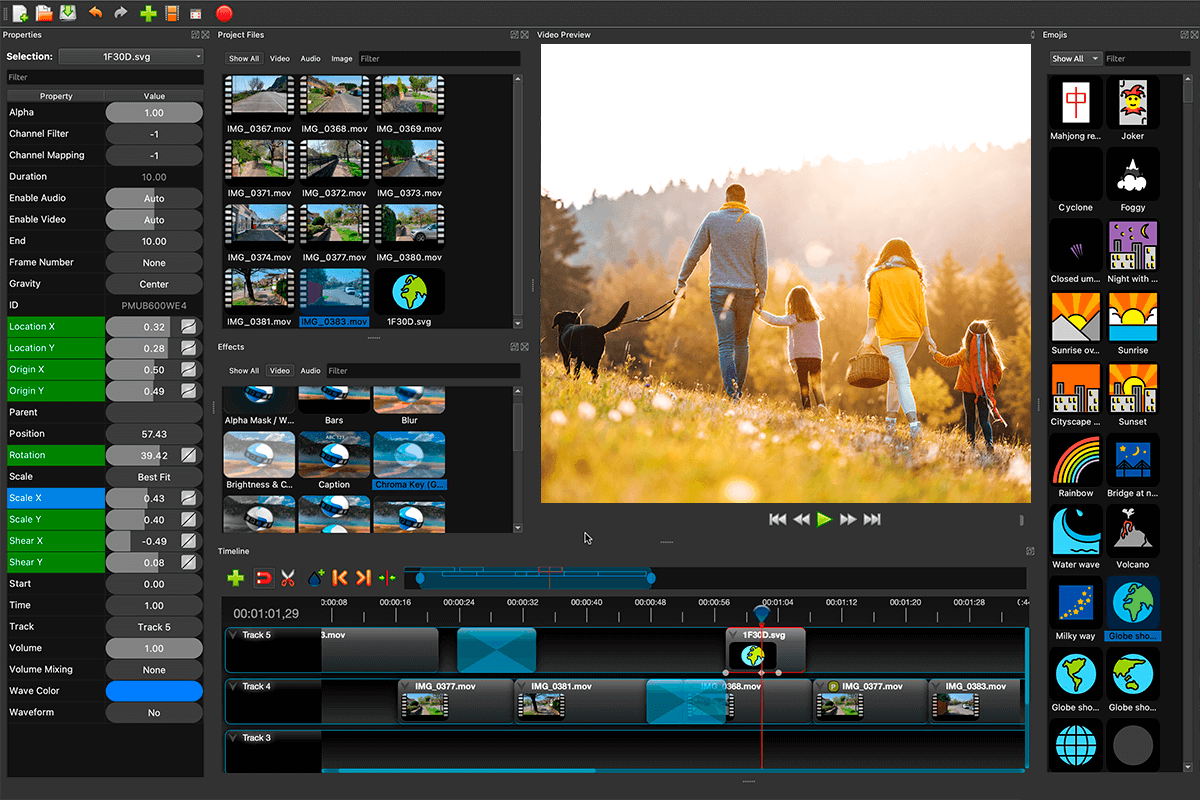Add a new track with the timeline plus icon
Image resolution: width=1200 pixels, height=800 pixels.
point(235,578)
